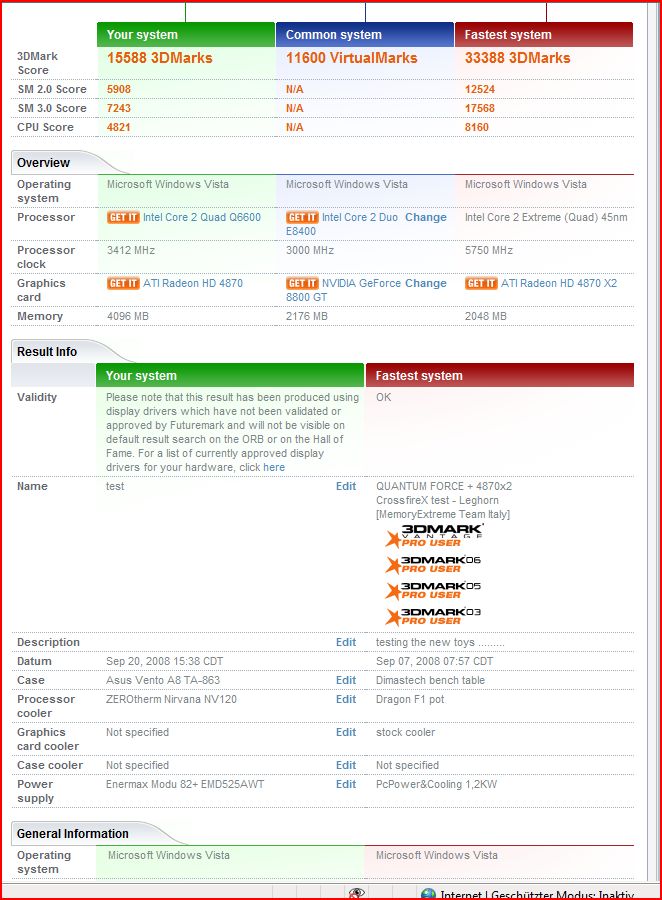Screen dimensions: 662x900
Task: Click the top 'Fastest system' red header
Action: 544,34
